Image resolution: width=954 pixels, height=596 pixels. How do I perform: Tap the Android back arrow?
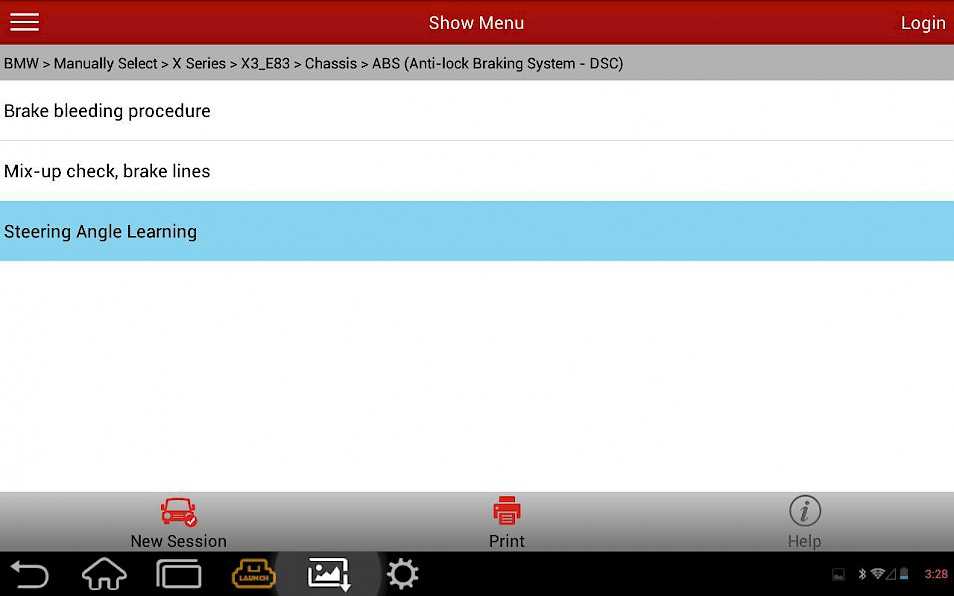pos(29,574)
